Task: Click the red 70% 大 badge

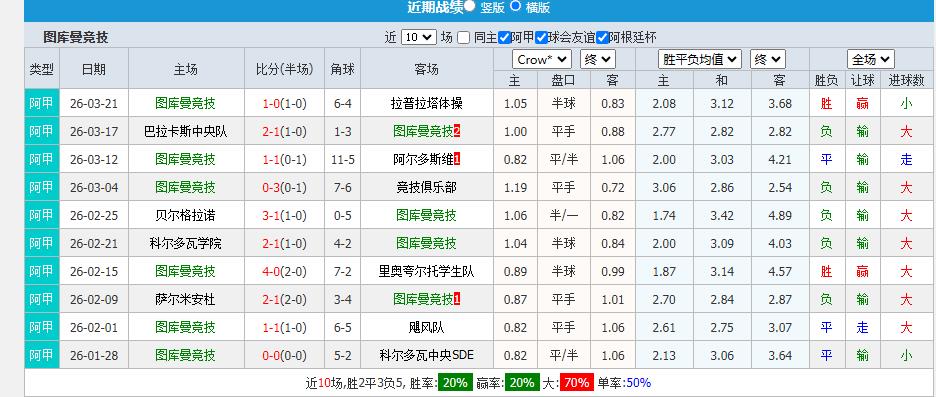Action: (x=577, y=383)
